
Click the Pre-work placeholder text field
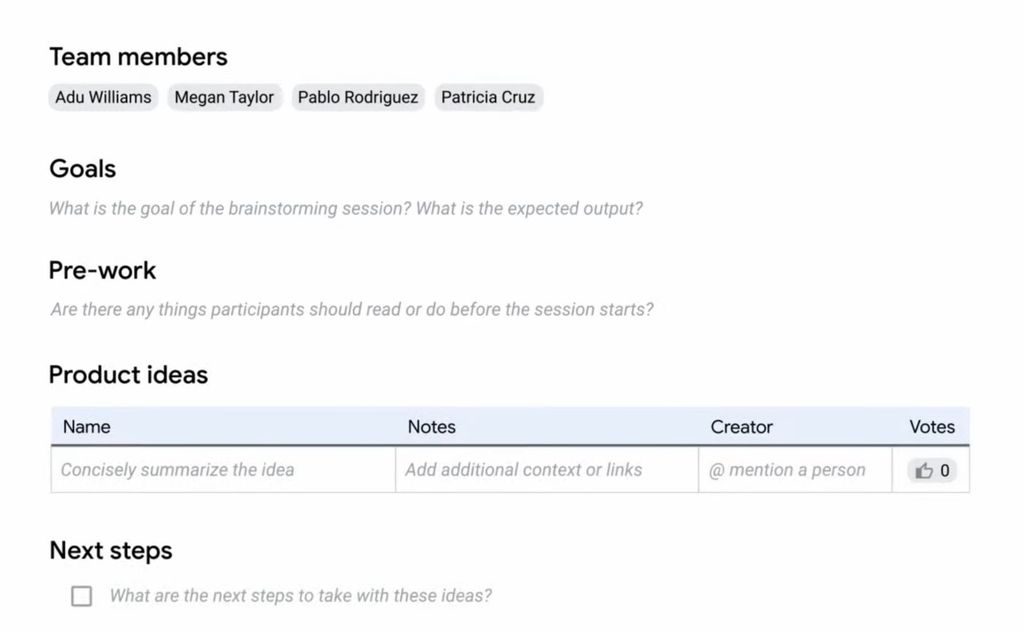[351, 309]
